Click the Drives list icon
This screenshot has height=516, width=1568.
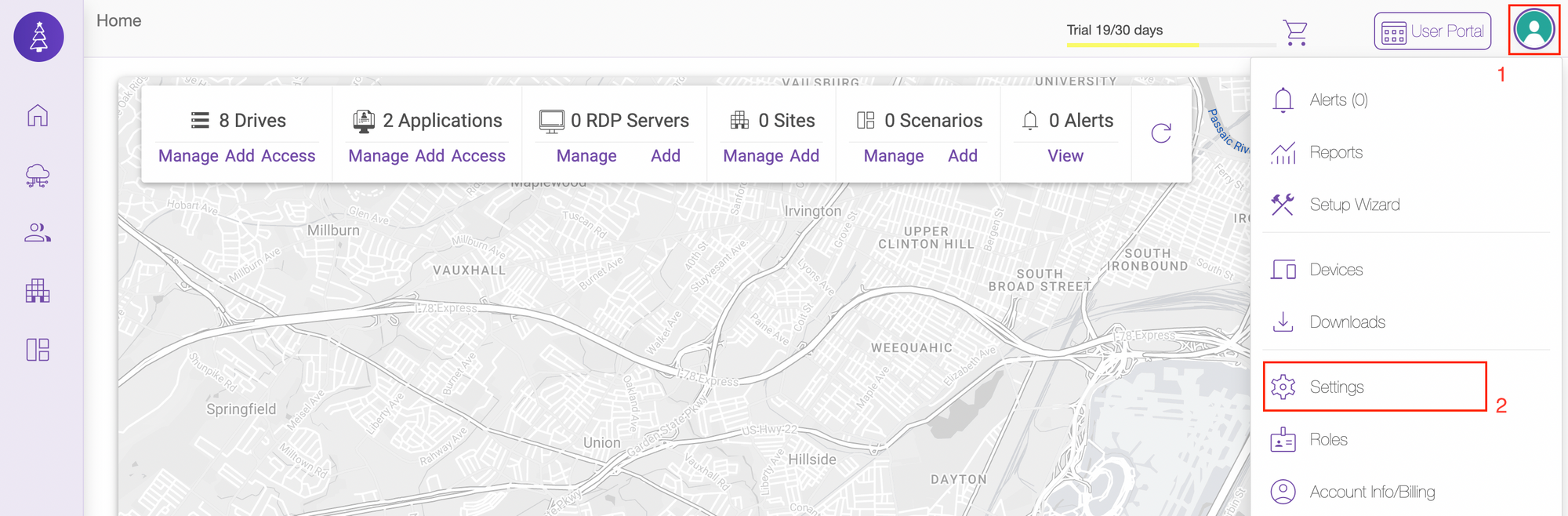tap(200, 120)
